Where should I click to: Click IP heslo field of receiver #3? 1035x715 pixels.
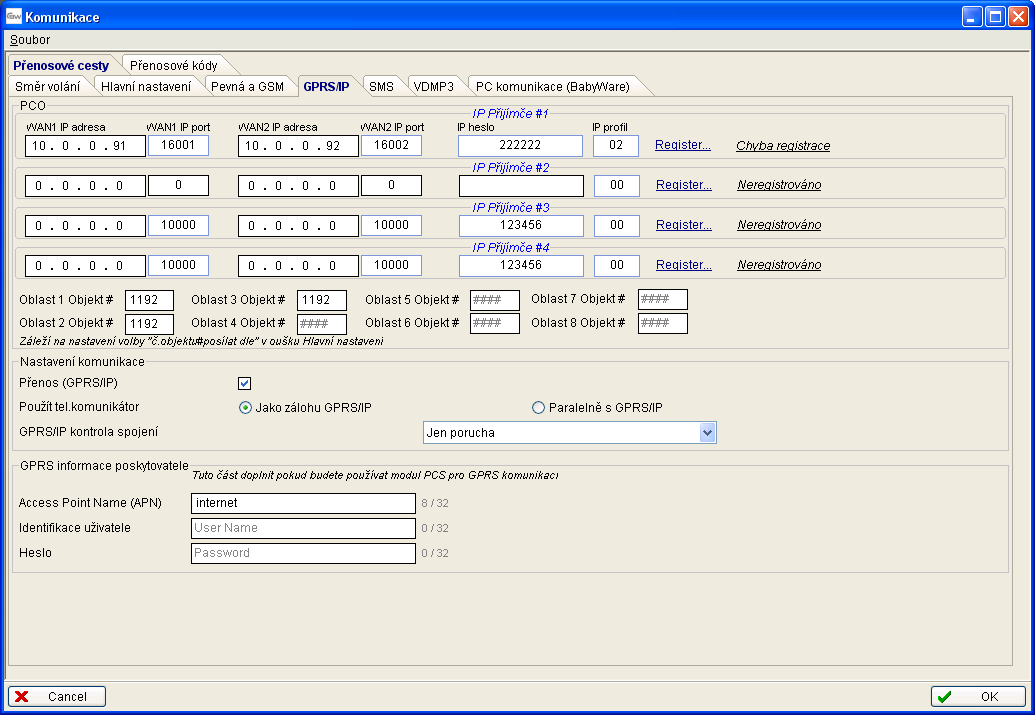tap(521, 225)
